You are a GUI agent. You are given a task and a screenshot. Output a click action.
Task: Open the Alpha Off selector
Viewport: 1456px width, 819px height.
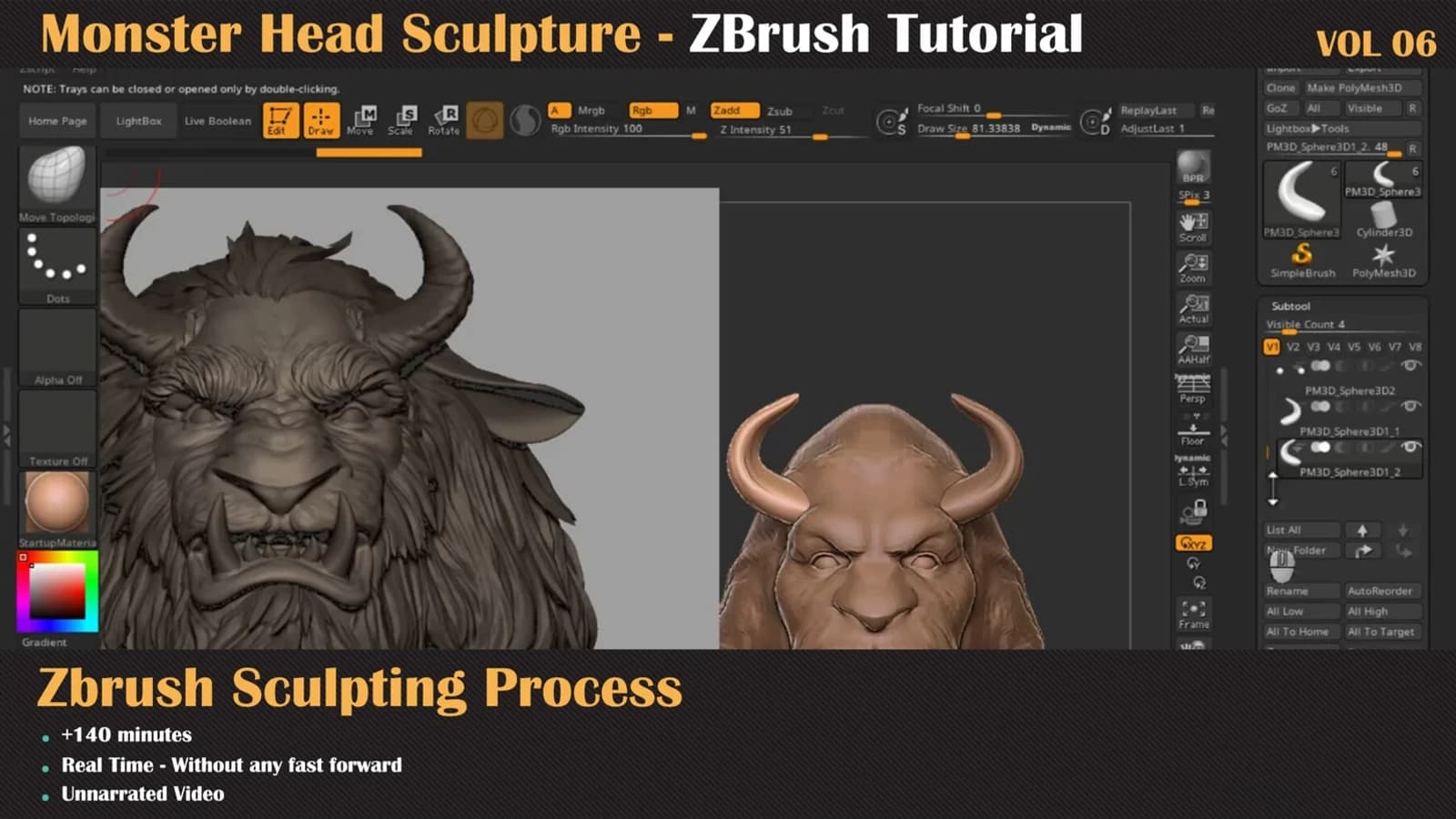(x=57, y=348)
